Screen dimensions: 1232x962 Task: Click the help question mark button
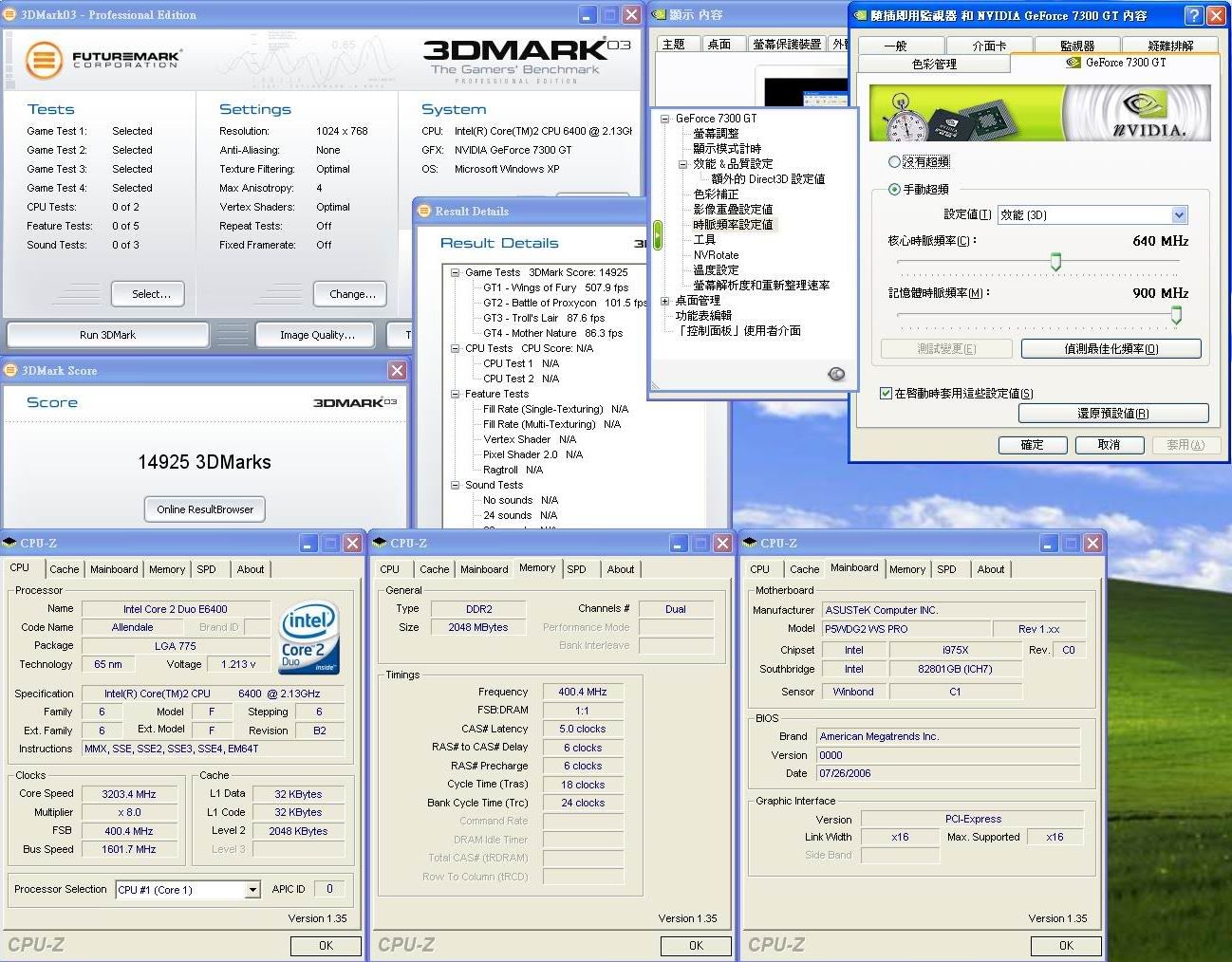point(1194,15)
